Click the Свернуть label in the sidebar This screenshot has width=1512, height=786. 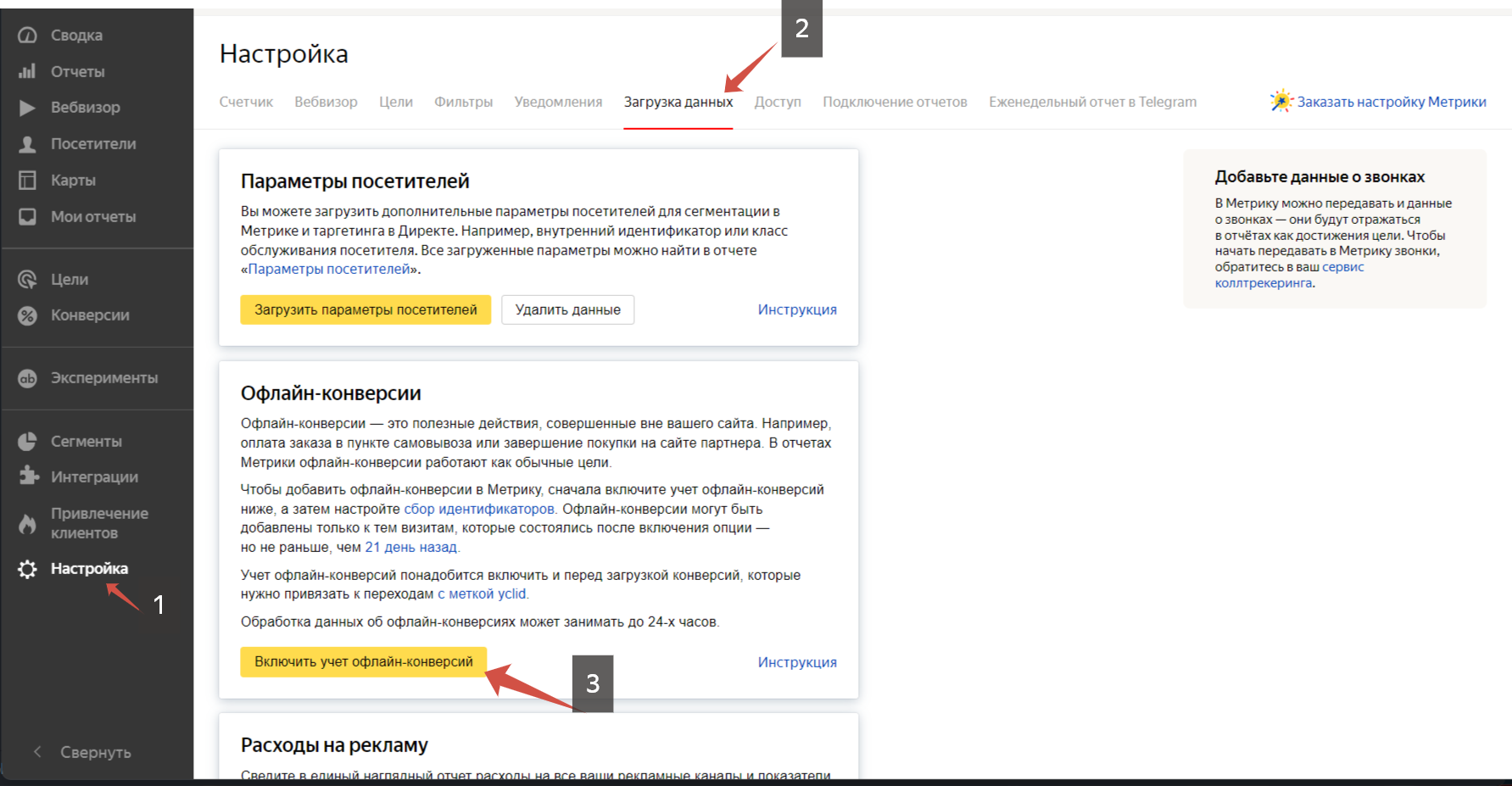pyautogui.click(x=96, y=752)
